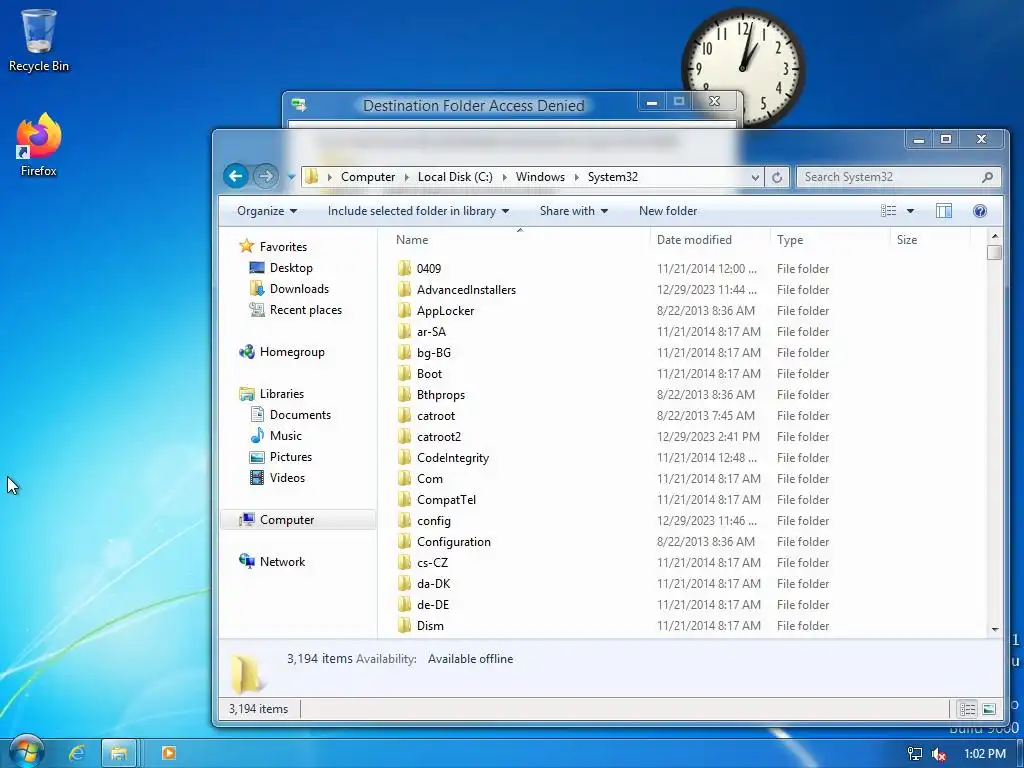Click scrollbar down arrow in file list
This screenshot has height=768, width=1024.
[x=995, y=630]
